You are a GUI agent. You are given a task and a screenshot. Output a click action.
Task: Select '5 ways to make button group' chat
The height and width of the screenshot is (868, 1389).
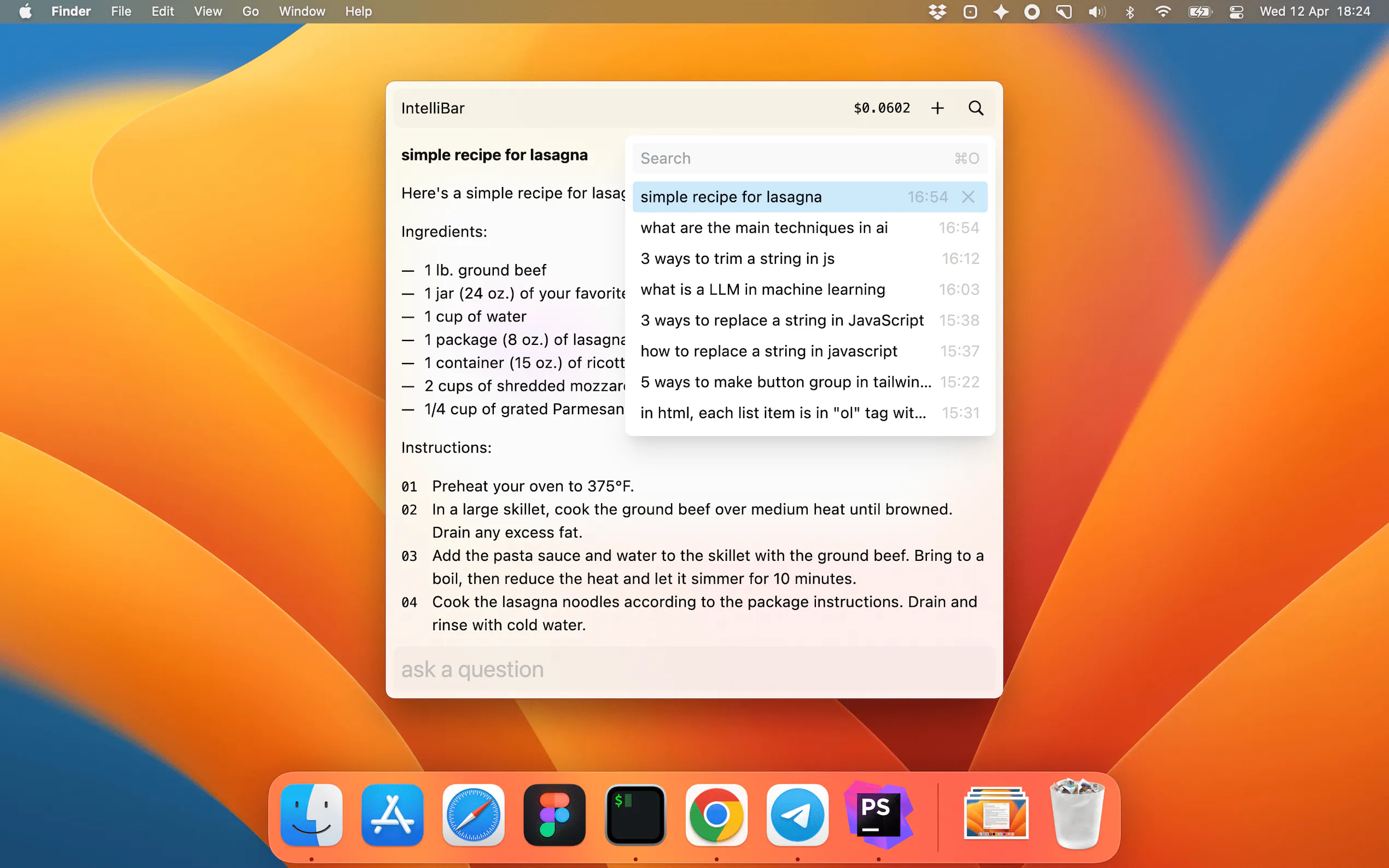coord(785,382)
